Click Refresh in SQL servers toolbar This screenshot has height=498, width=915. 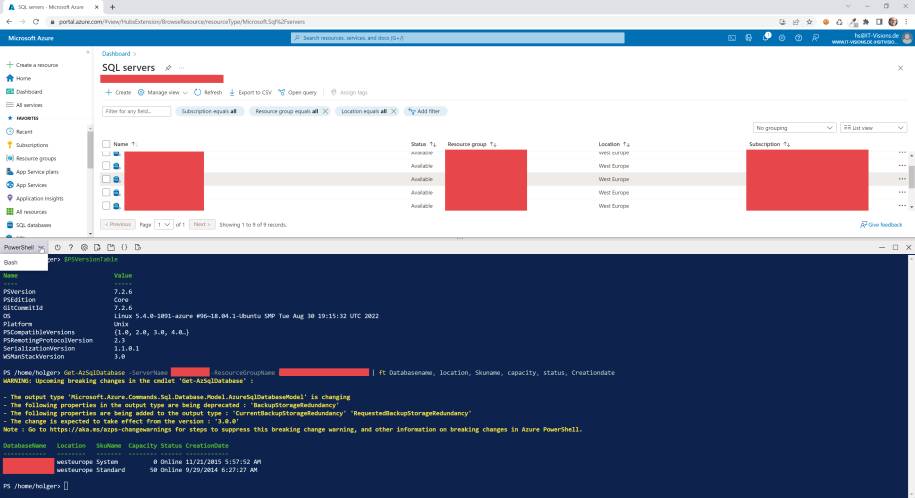click(x=208, y=92)
